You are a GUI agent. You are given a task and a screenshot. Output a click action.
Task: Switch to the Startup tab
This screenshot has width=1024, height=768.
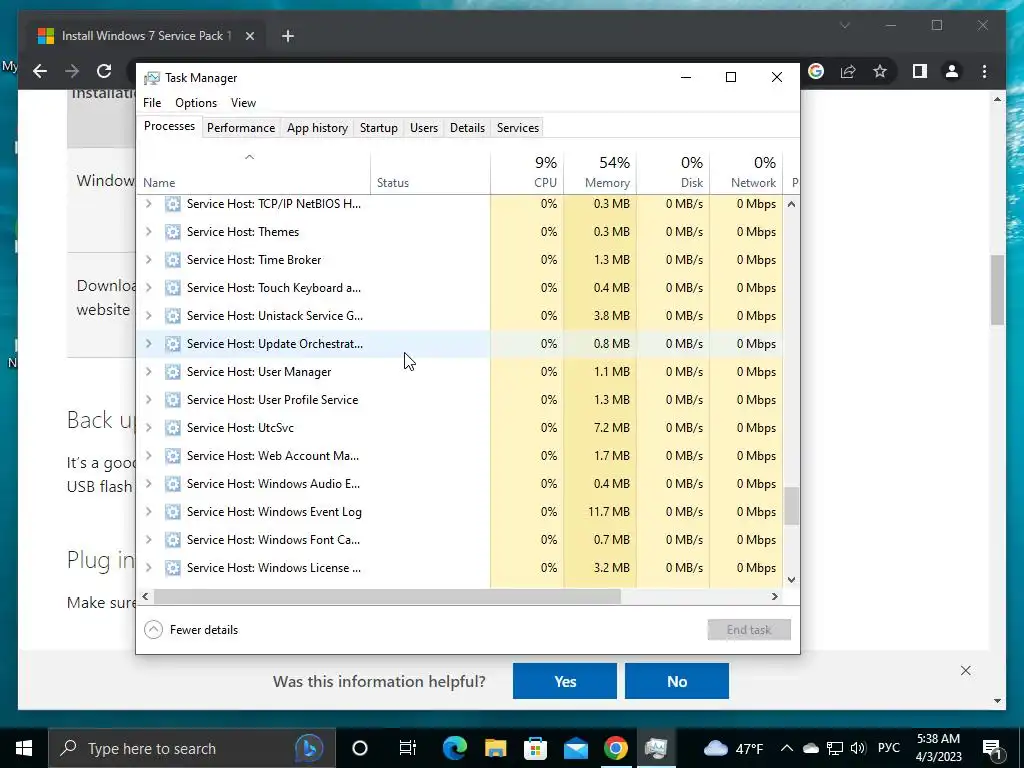click(x=379, y=128)
